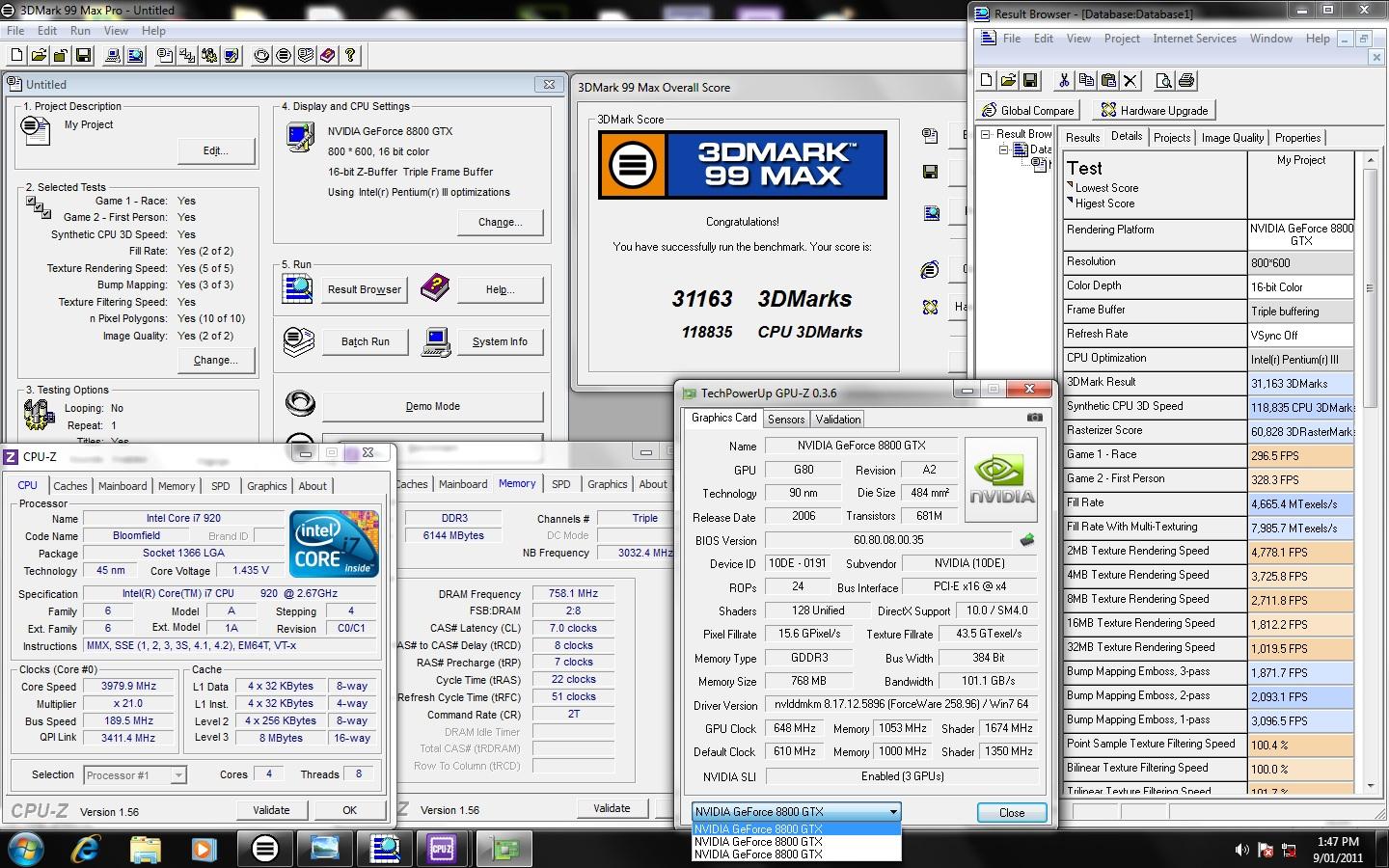Click OK button in CPU-Z window
Screen dimensions: 1389x868
pos(350,810)
